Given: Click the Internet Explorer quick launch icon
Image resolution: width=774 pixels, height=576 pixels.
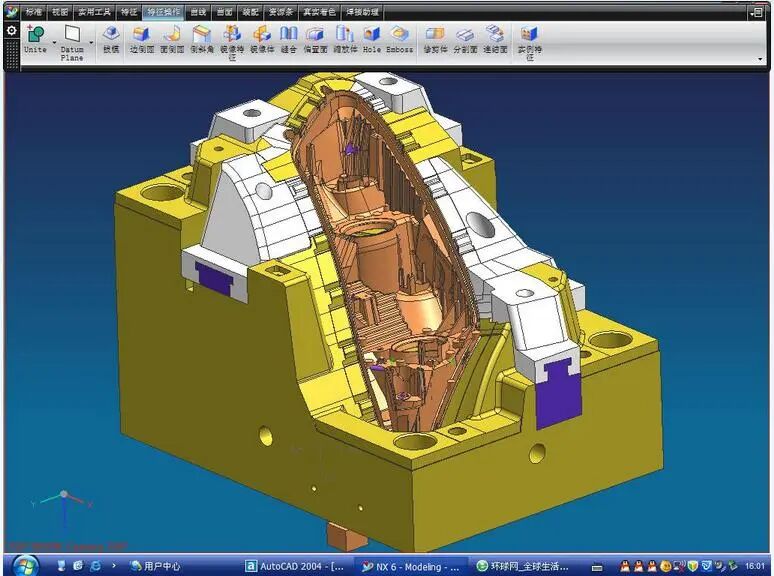Looking at the screenshot, I should 95,565.
